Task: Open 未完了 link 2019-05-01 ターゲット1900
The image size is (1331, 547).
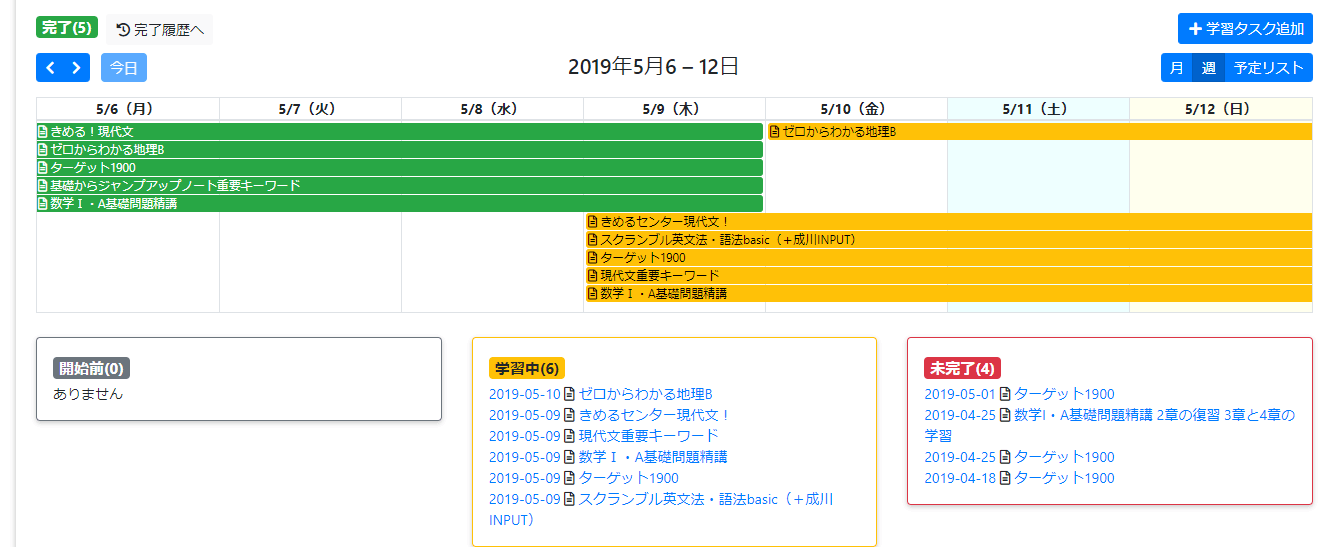Action: (1019, 394)
